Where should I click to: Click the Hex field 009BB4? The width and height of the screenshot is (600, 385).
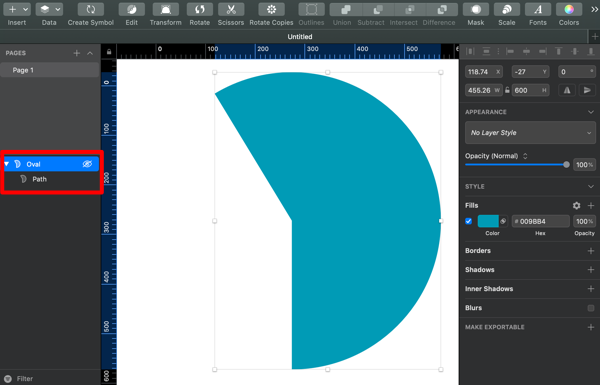(540, 221)
